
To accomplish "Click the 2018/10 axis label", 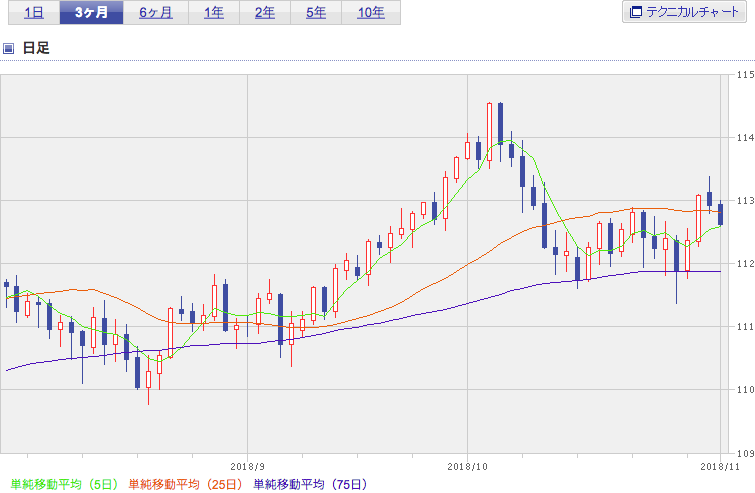I will tap(467, 467).
